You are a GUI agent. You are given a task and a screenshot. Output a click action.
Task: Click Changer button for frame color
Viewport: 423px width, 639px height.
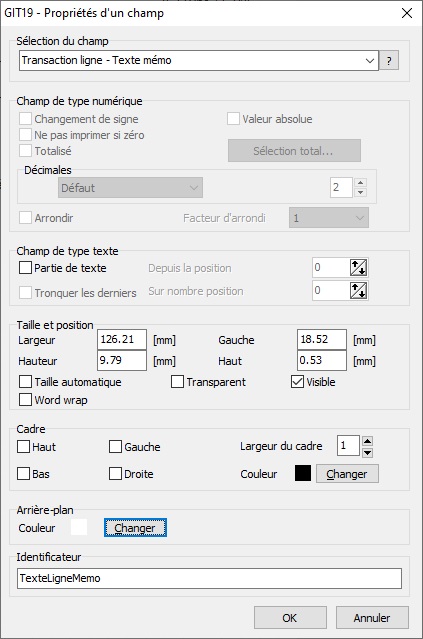tap(347, 474)
